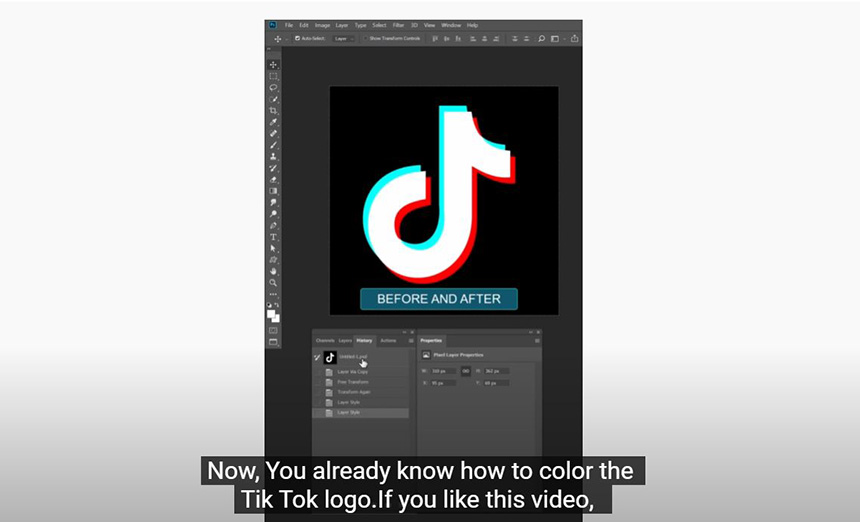Open the Edit menu
Screen dimensions: 860x522
click(x=303, y=25)
